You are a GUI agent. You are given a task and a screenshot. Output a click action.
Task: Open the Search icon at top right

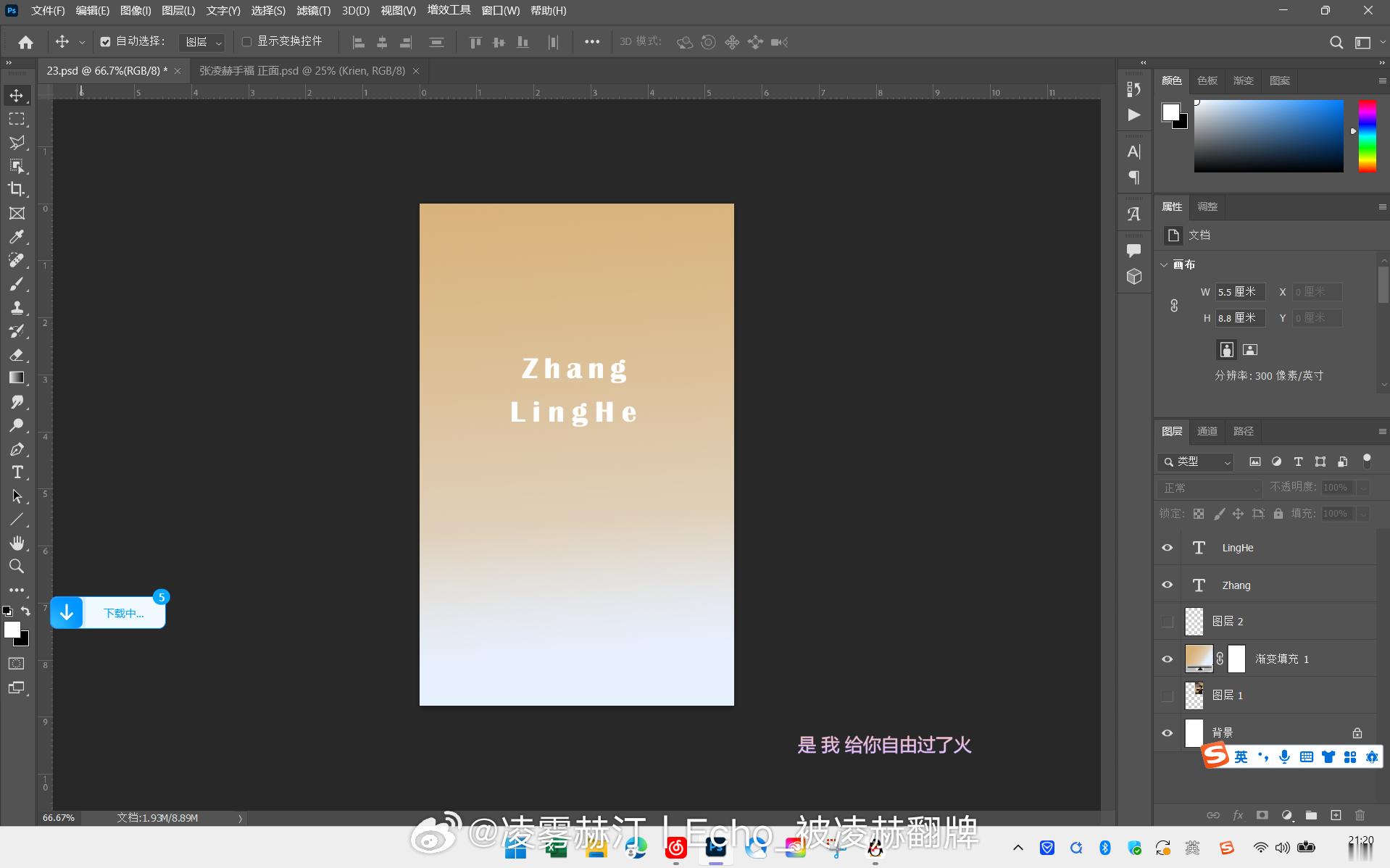pyautogui.click(x=1336, y=42)
